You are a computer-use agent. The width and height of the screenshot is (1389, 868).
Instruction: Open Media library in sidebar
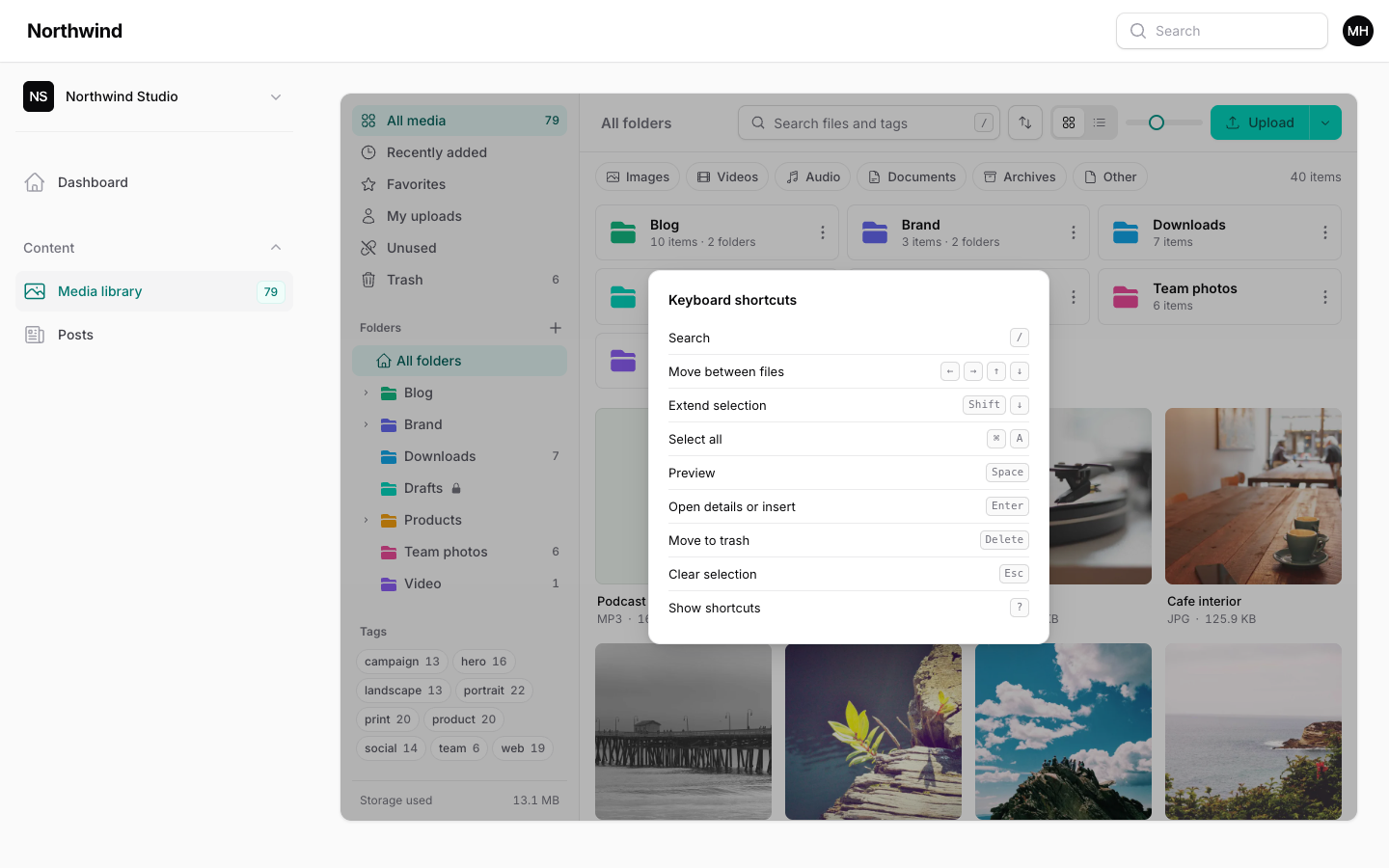pyautogui.click(x=154, y=291)
